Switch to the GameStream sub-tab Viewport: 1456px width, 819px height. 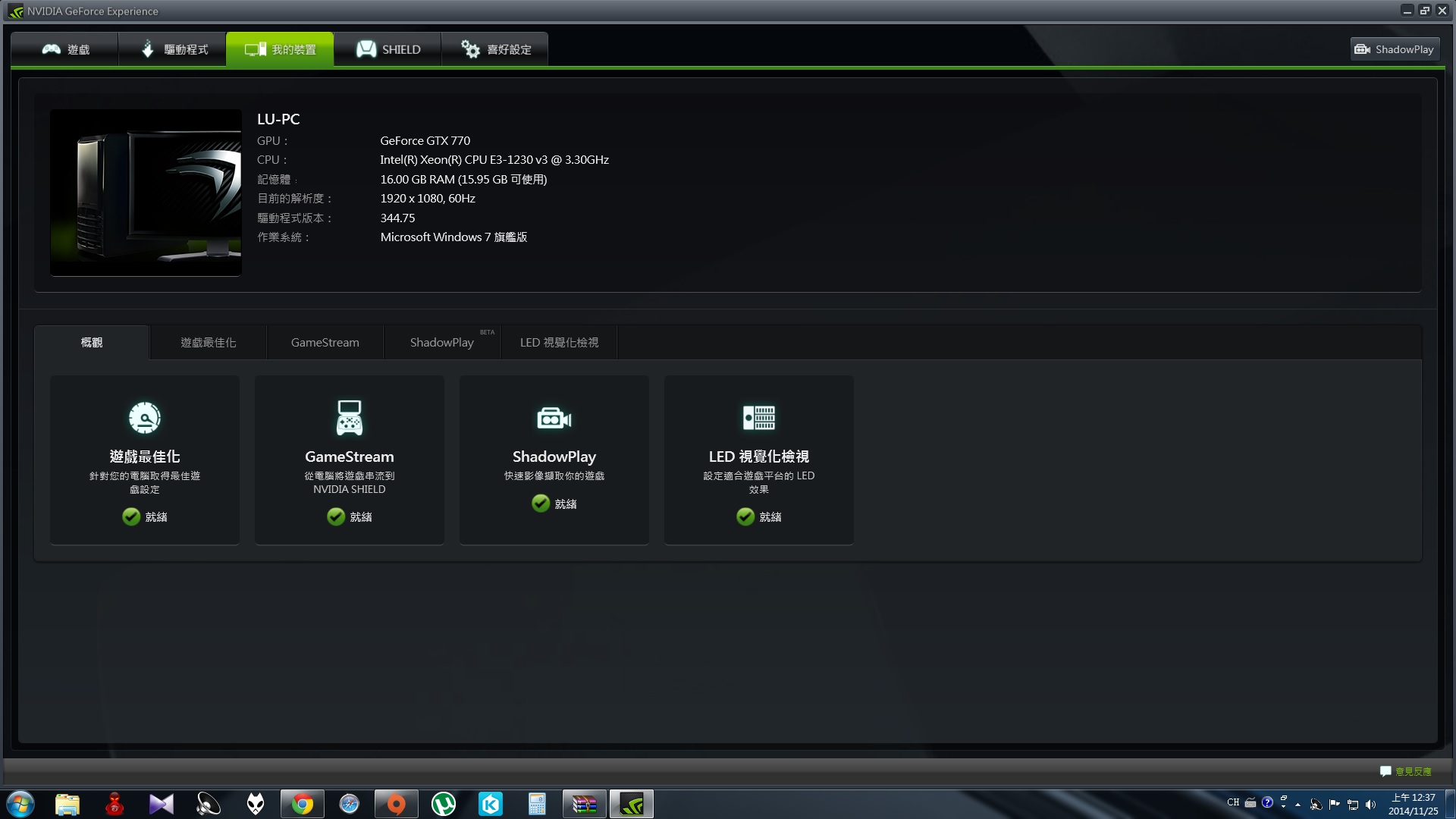[x=325, y=343]
